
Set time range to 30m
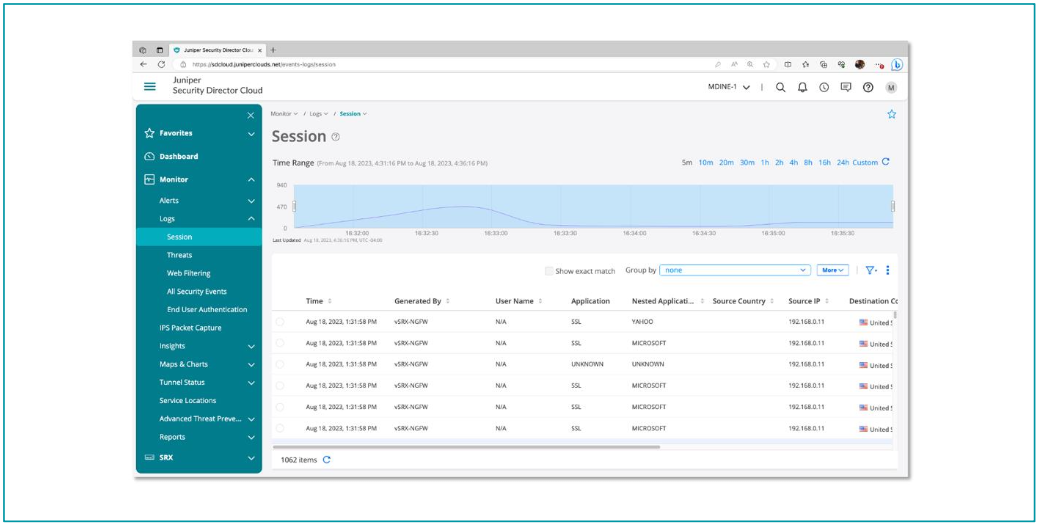[x=747, y=162]
